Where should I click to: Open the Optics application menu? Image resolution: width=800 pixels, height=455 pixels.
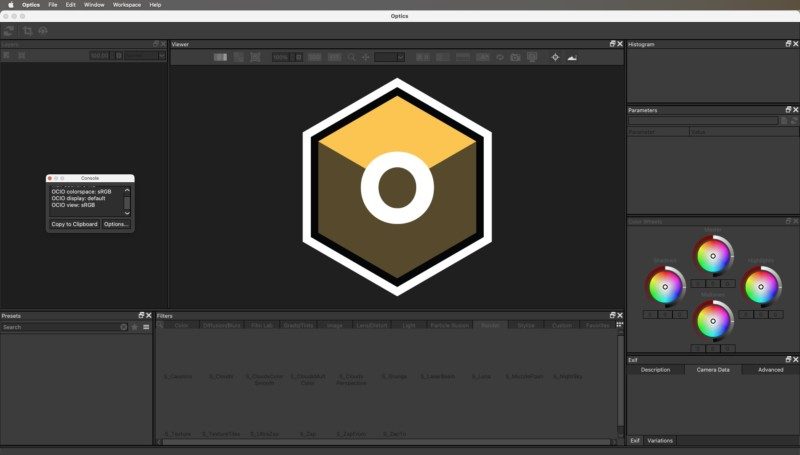pos(31,5)
